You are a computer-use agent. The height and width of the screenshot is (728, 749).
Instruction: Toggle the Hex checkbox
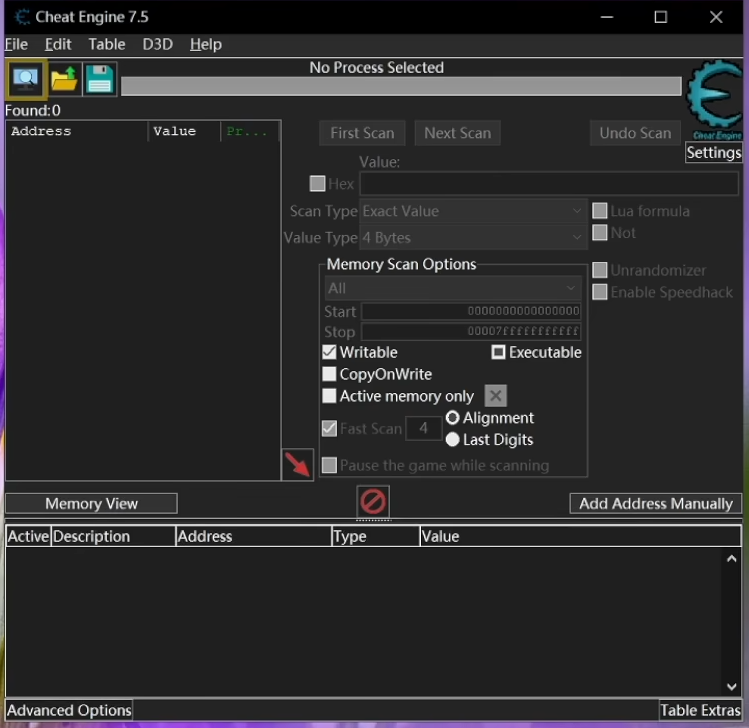point(317,183)
